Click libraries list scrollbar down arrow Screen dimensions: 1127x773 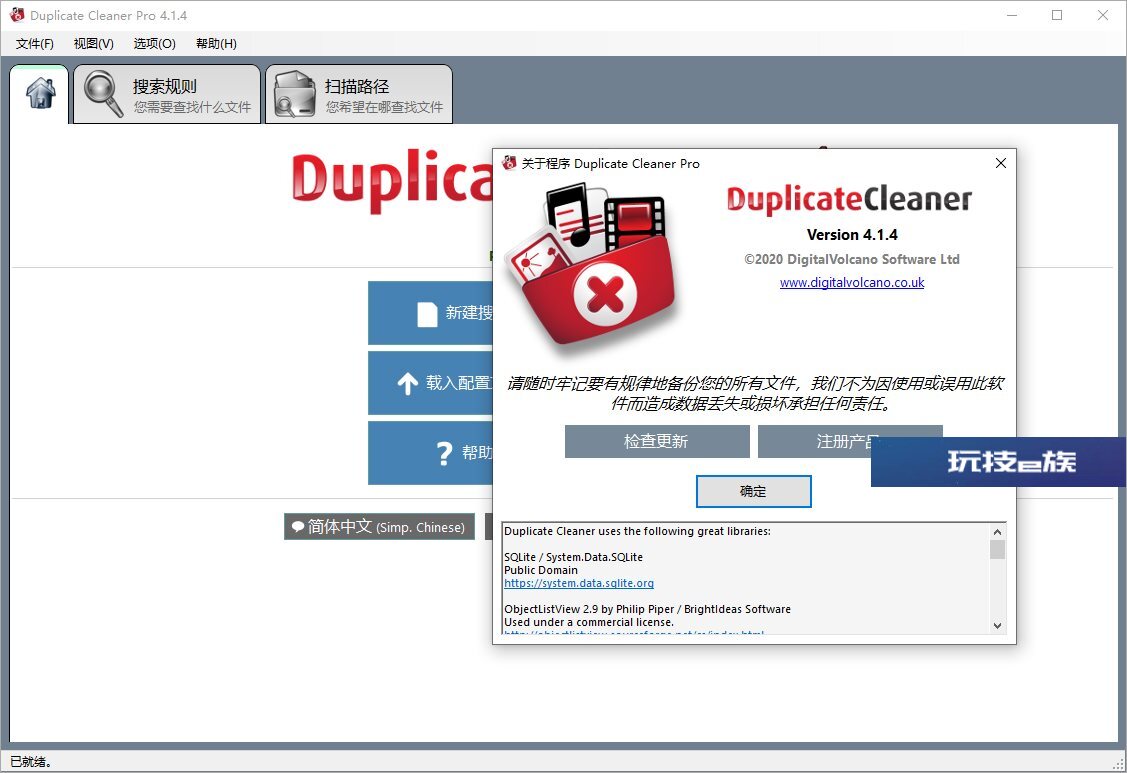[997, 626]
